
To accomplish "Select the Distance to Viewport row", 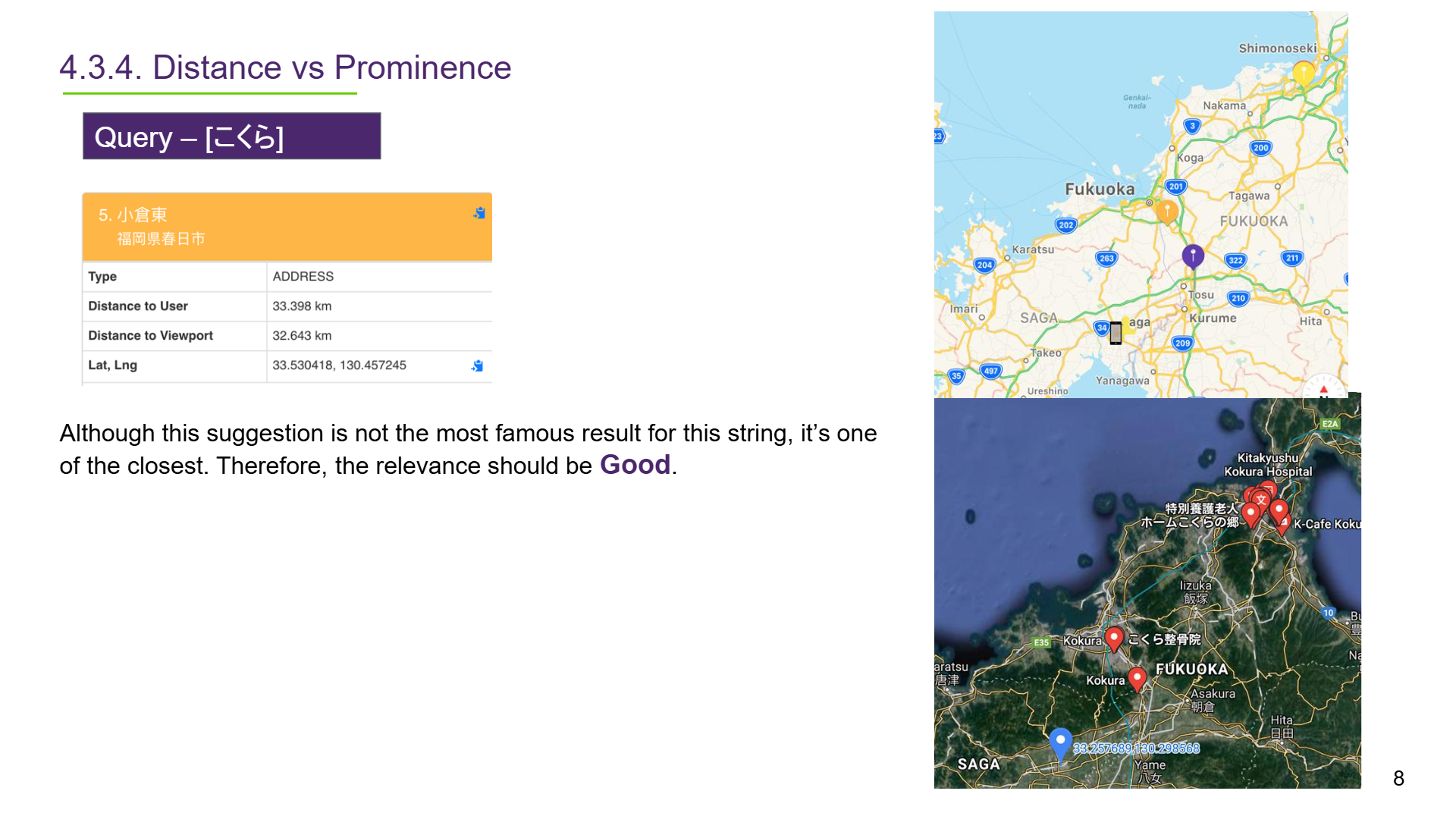I will 287,336.
